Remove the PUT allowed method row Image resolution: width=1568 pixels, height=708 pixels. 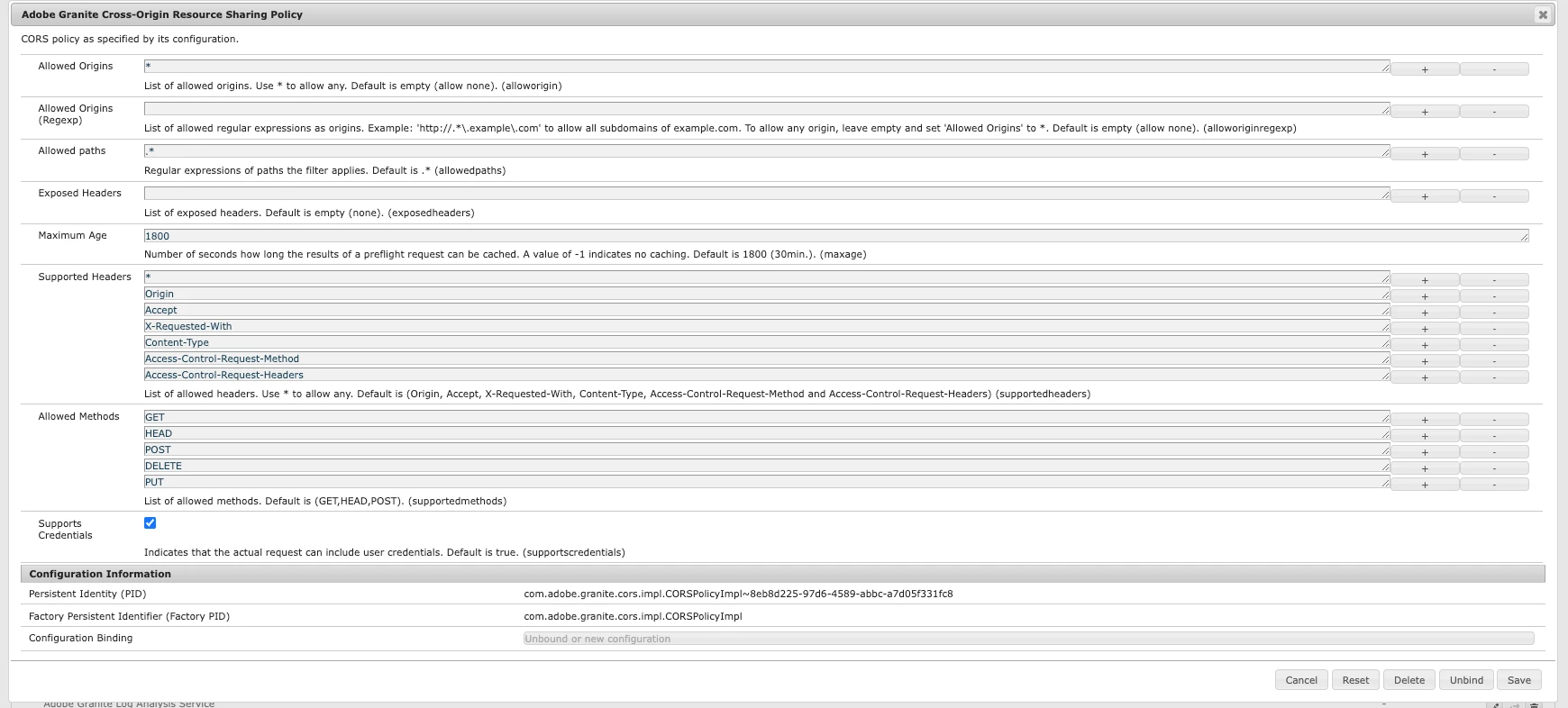click(x=1494, y=485)
